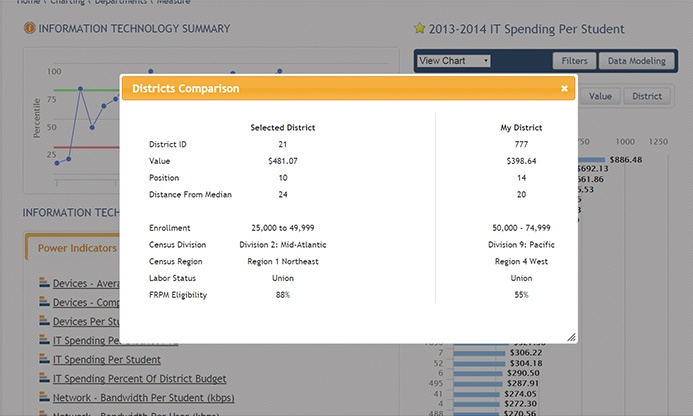This screenshot has width=693, height=416.
Task: Click the bar labeled $886.48
Action: point(591,160)
